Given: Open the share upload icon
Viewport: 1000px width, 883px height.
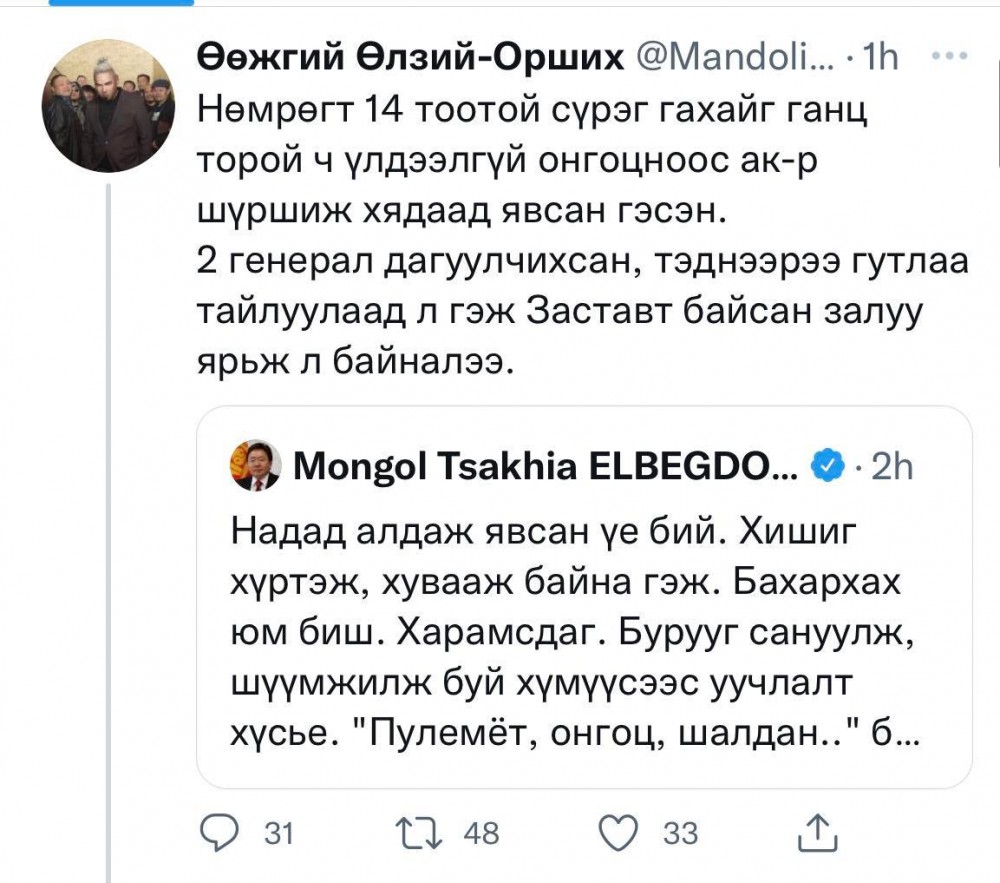Looking at the screenshot, I should tap(818, 833).
